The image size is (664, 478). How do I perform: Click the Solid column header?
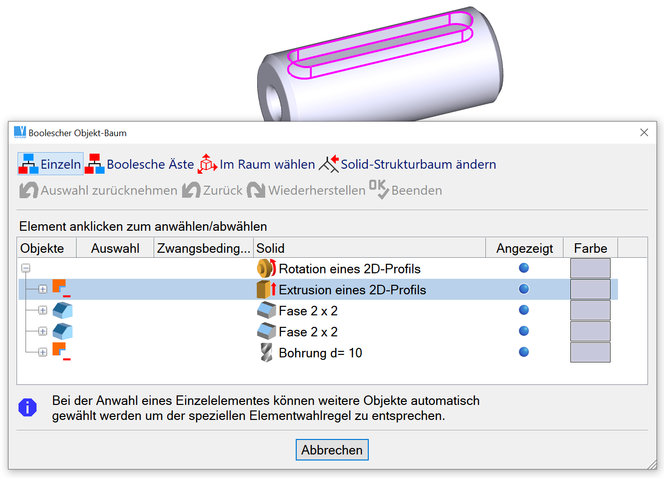[x=368, y=247]
